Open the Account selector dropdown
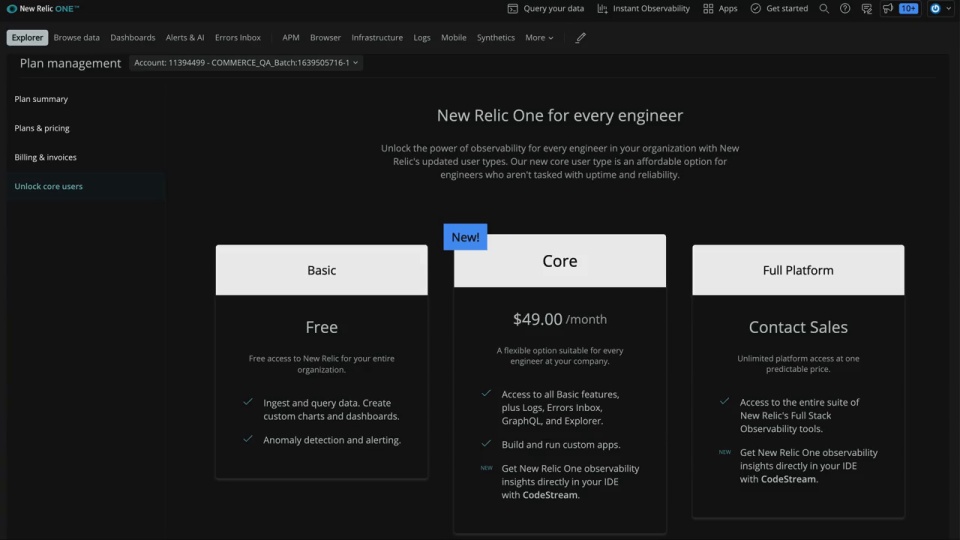The width and height of the screenshot is (960, 540). [x=246, y=62]
